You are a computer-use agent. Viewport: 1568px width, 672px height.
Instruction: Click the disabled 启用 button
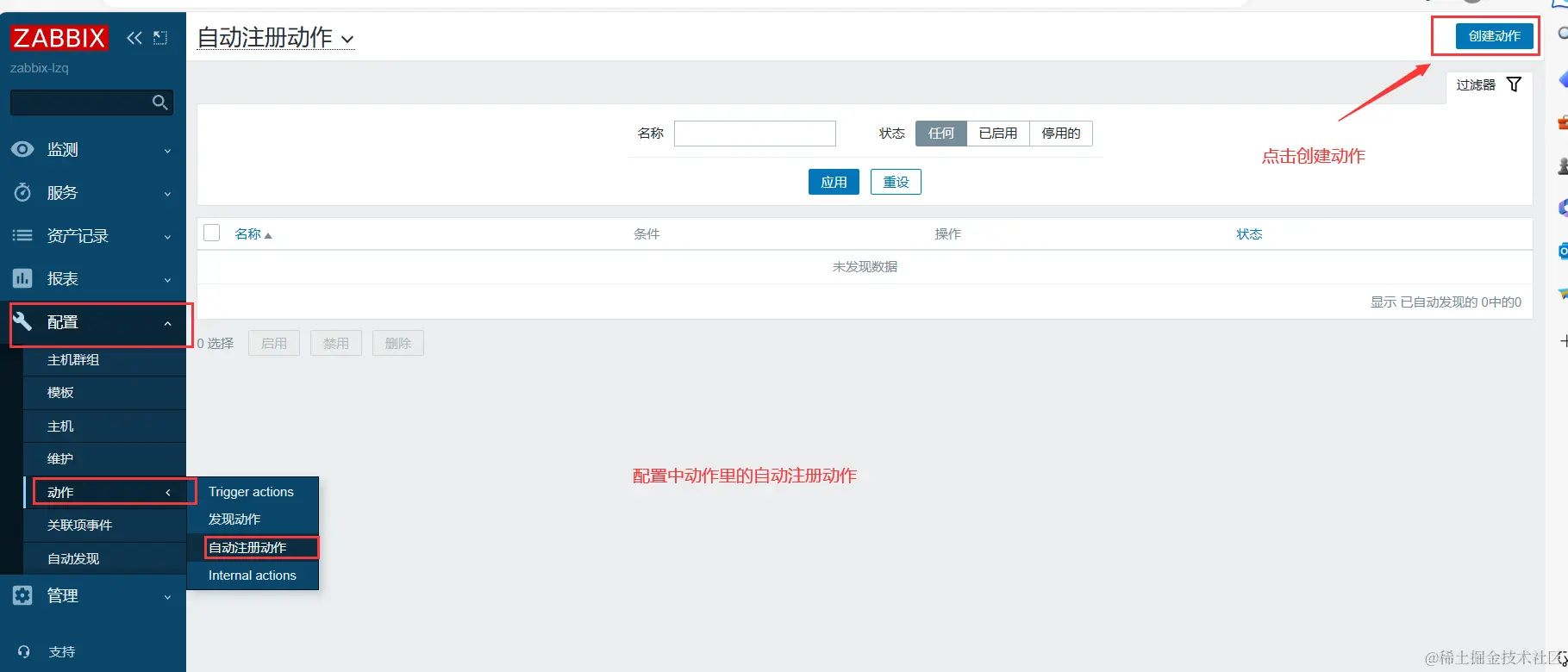(274, 343)
